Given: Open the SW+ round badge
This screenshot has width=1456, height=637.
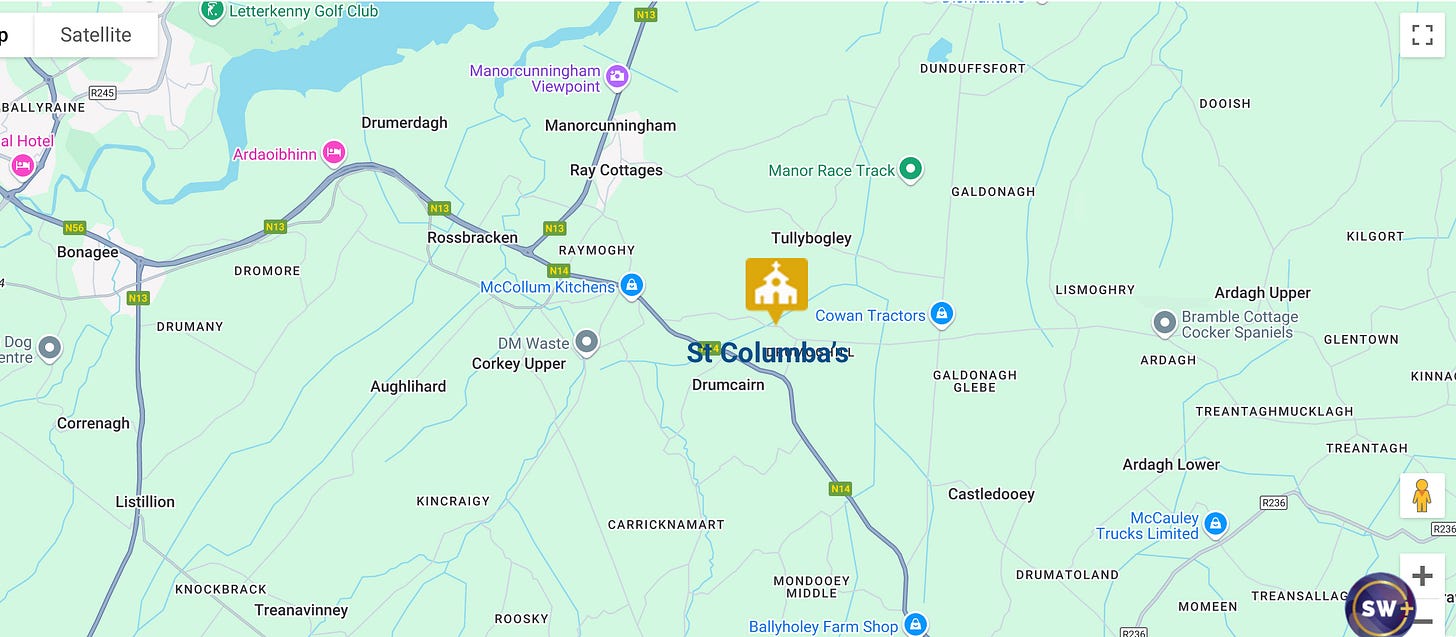Looking at the screenshot, I should [1381, 606].
